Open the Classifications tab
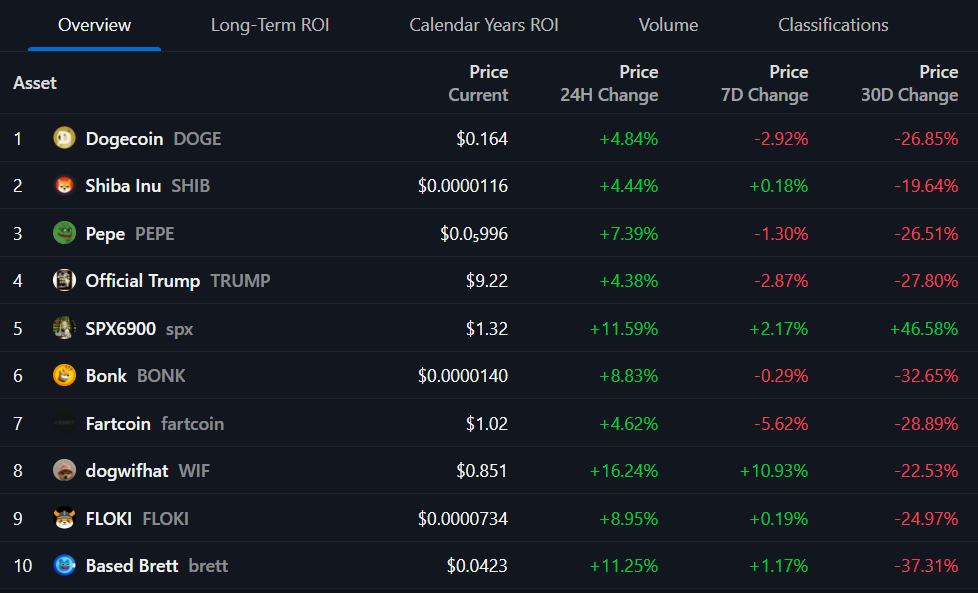The image size is (978, 593). (833, 25)
